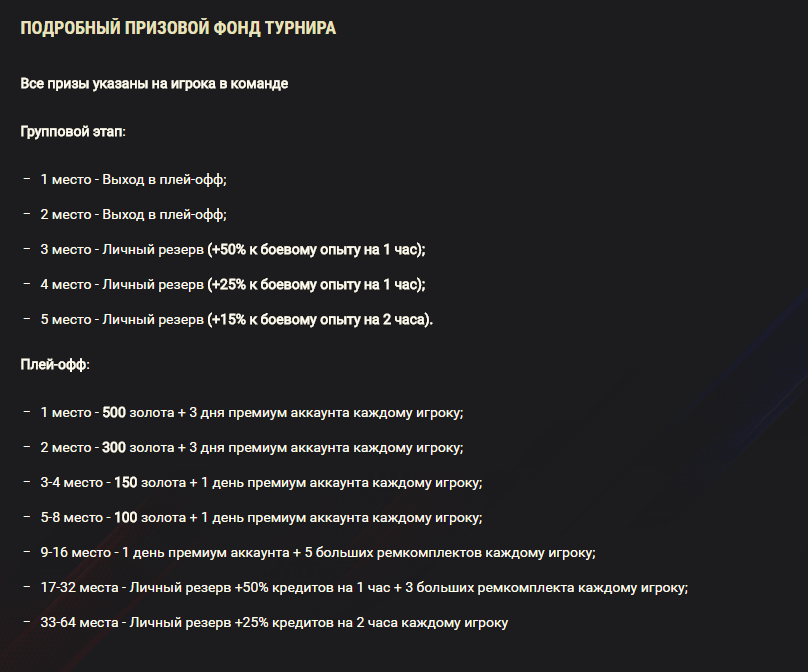Click the '3-4 место - 150 золота' line
808x672 pixels.
[261, 482]
